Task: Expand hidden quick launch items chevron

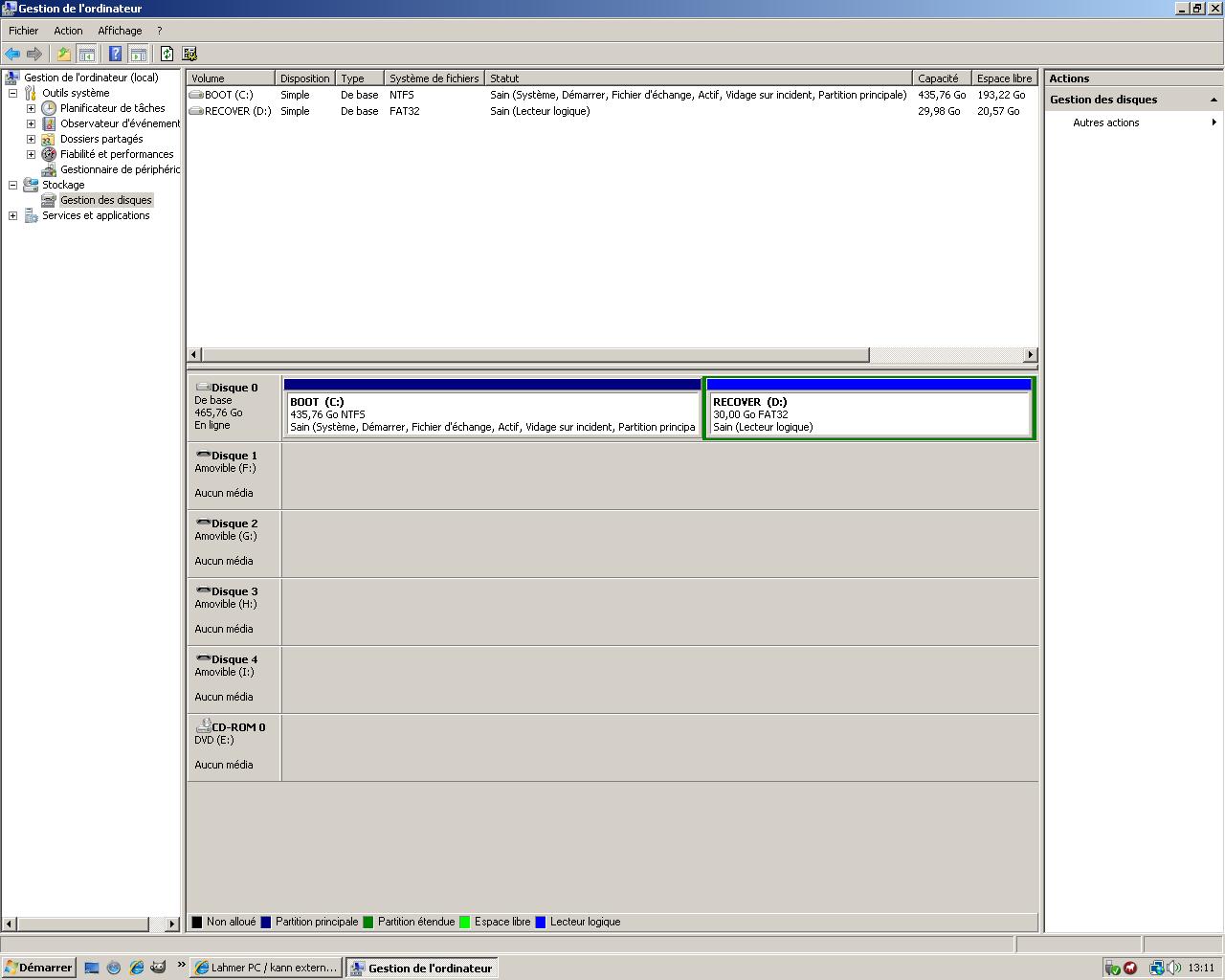Action: [181, 965]
